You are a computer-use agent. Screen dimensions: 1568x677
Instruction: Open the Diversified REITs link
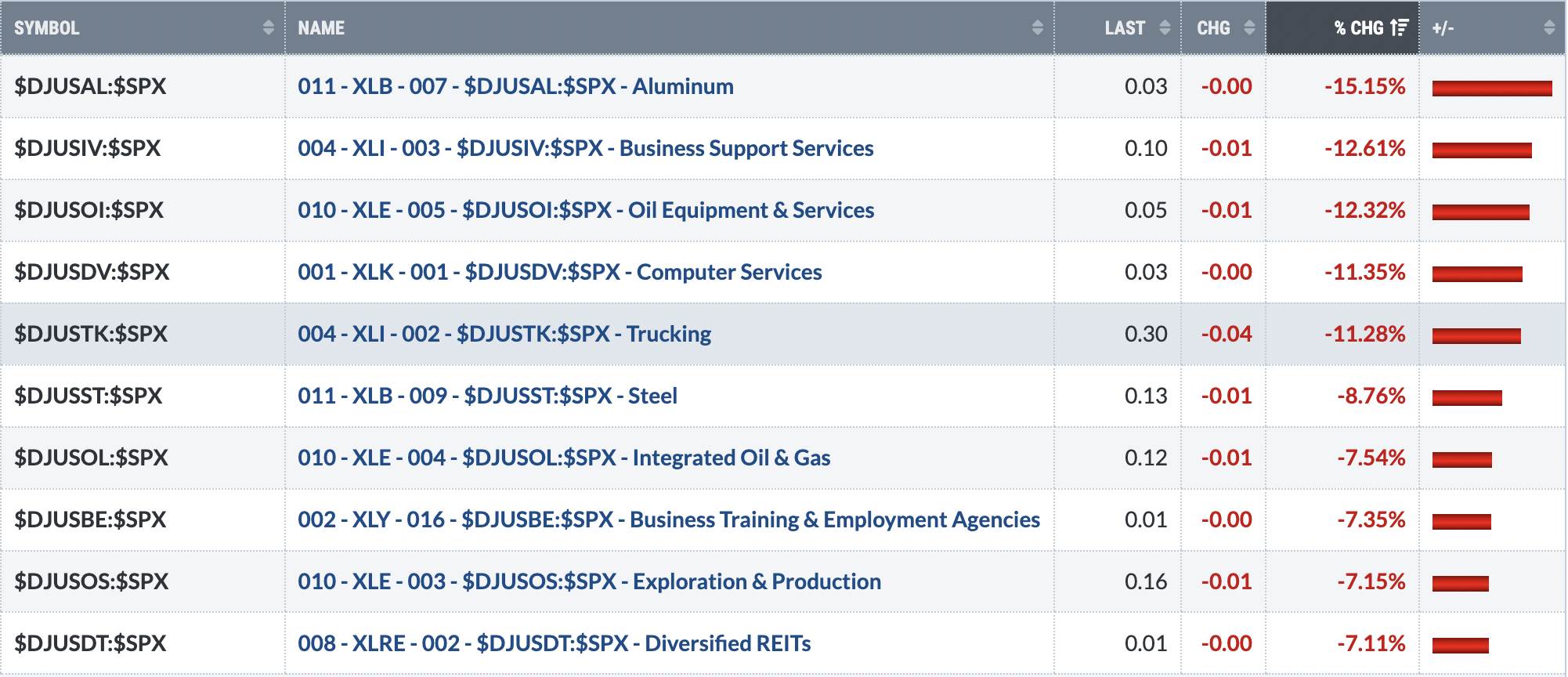pyautogui.click(x=554, y=643)
